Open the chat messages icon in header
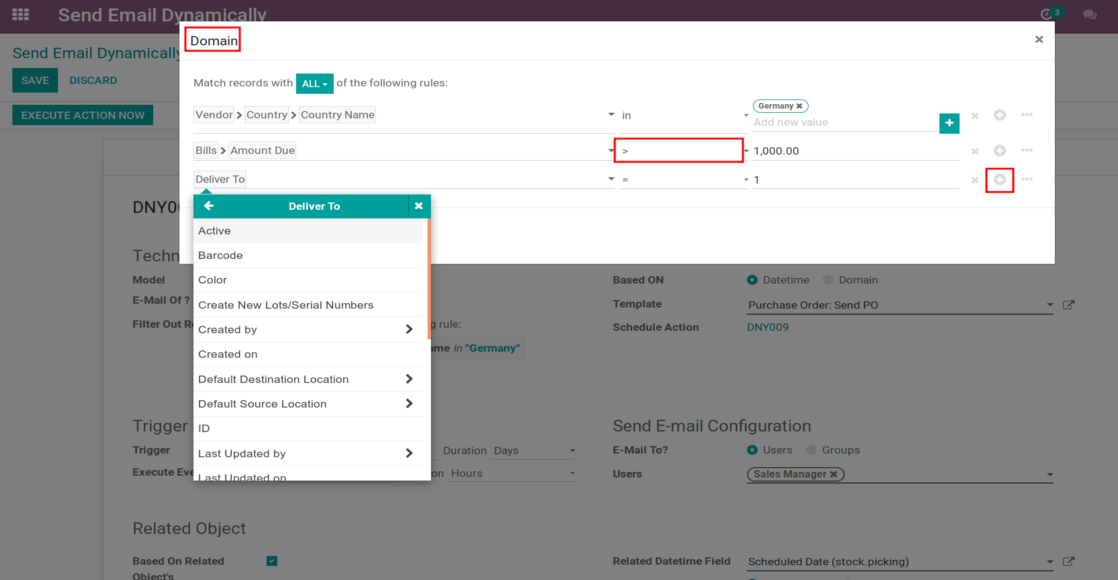1118x580 pixels. pos(1089,15)
